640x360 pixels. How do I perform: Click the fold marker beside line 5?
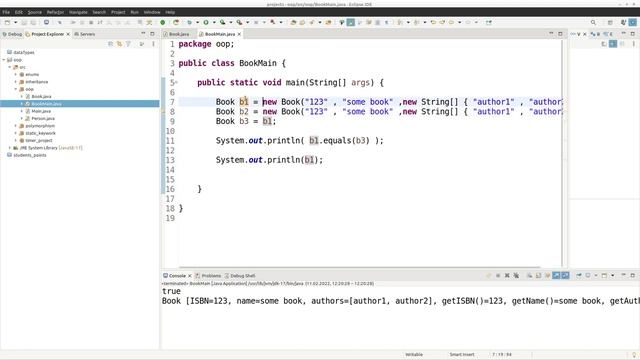(177, 82)
